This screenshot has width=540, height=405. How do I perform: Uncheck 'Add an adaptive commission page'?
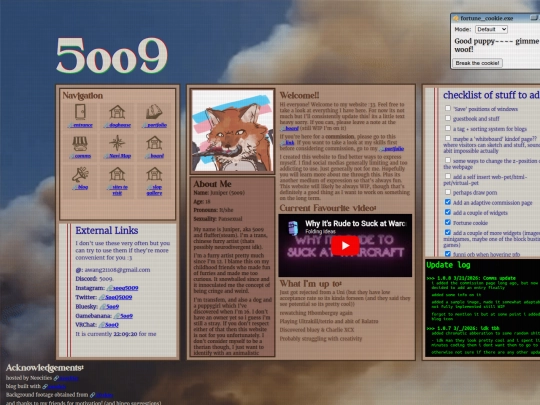[448, 202]
